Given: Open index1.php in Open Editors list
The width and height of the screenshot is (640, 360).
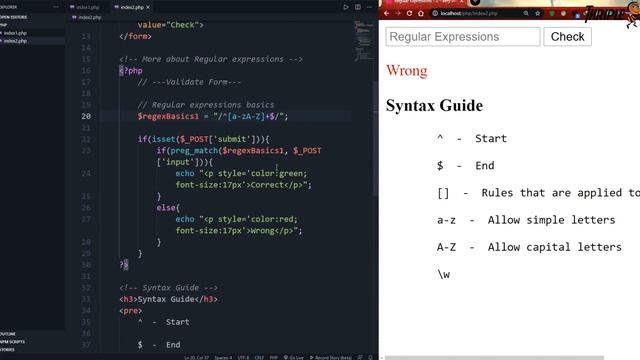Looking at the screenshot, I should tap(15, 33).
